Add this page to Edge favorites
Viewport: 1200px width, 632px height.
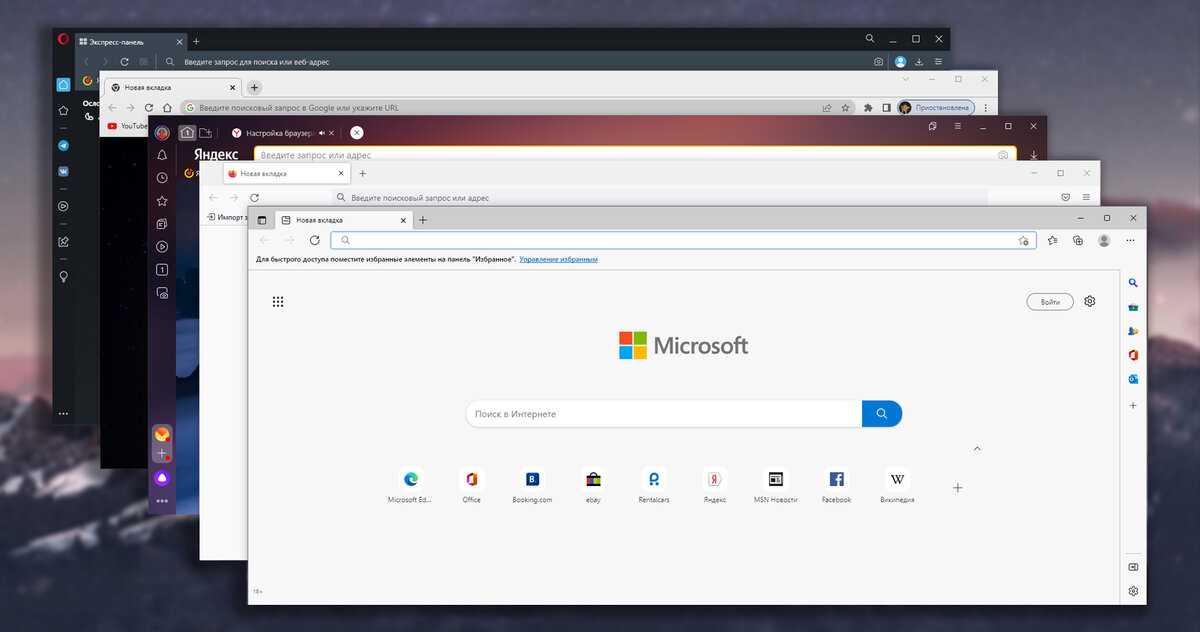(1023, 240)
